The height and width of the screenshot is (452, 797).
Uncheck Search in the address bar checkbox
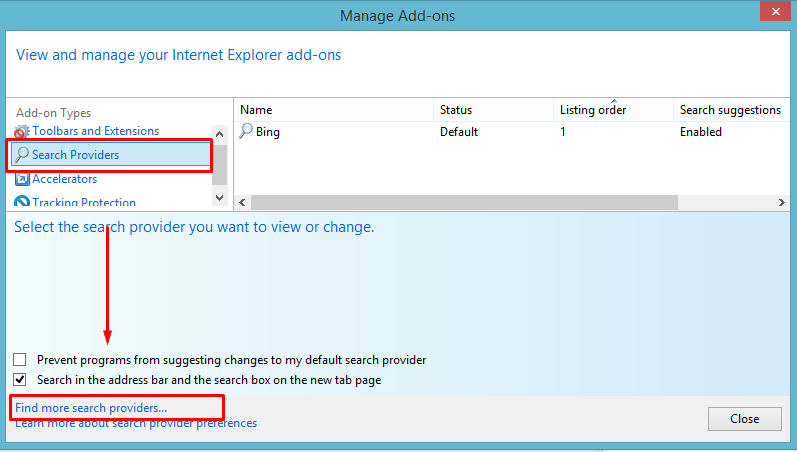[20, 380]
